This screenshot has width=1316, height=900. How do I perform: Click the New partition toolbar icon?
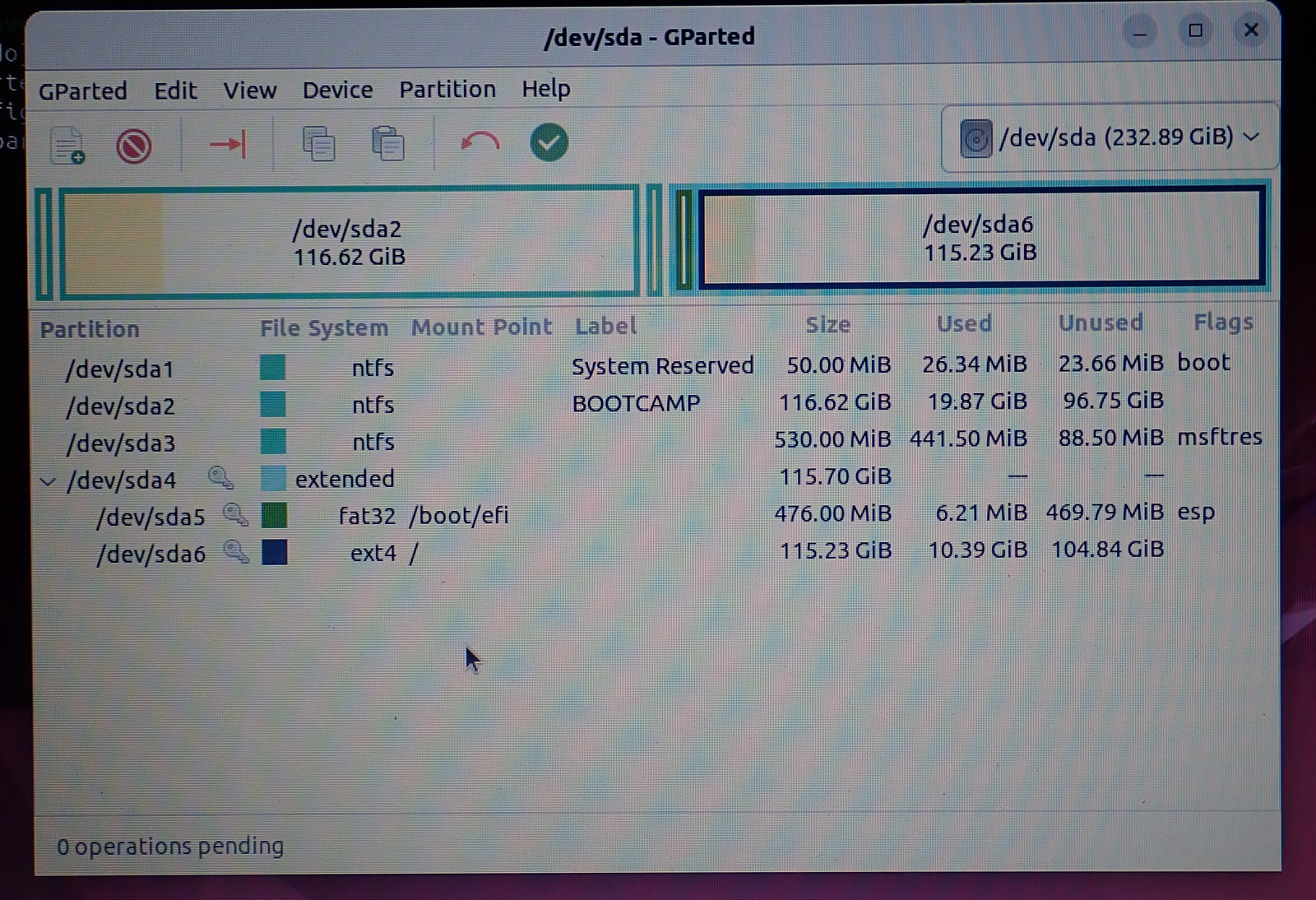click(x=67, y=146)
